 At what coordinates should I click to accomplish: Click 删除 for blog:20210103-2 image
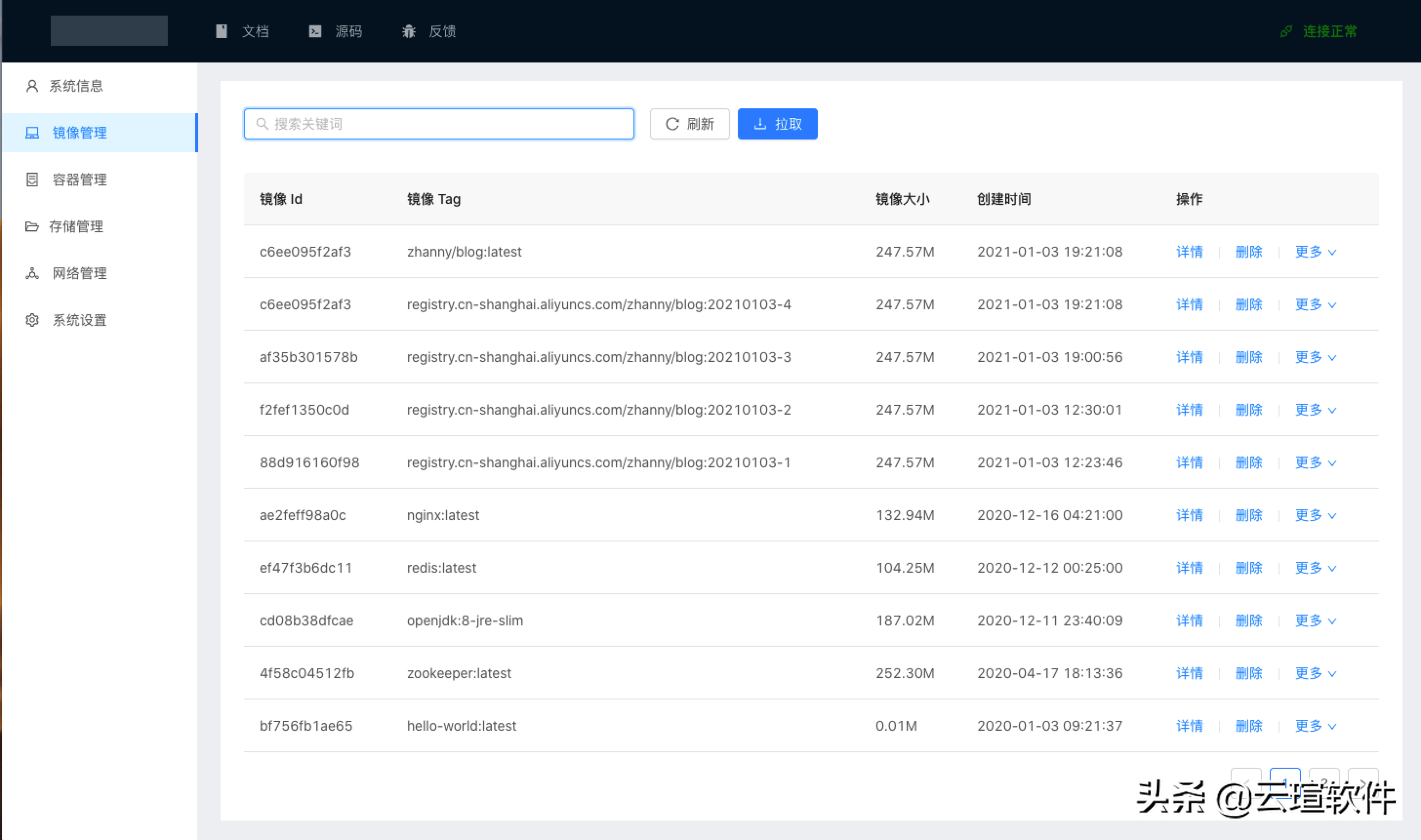pos(1249,410)
